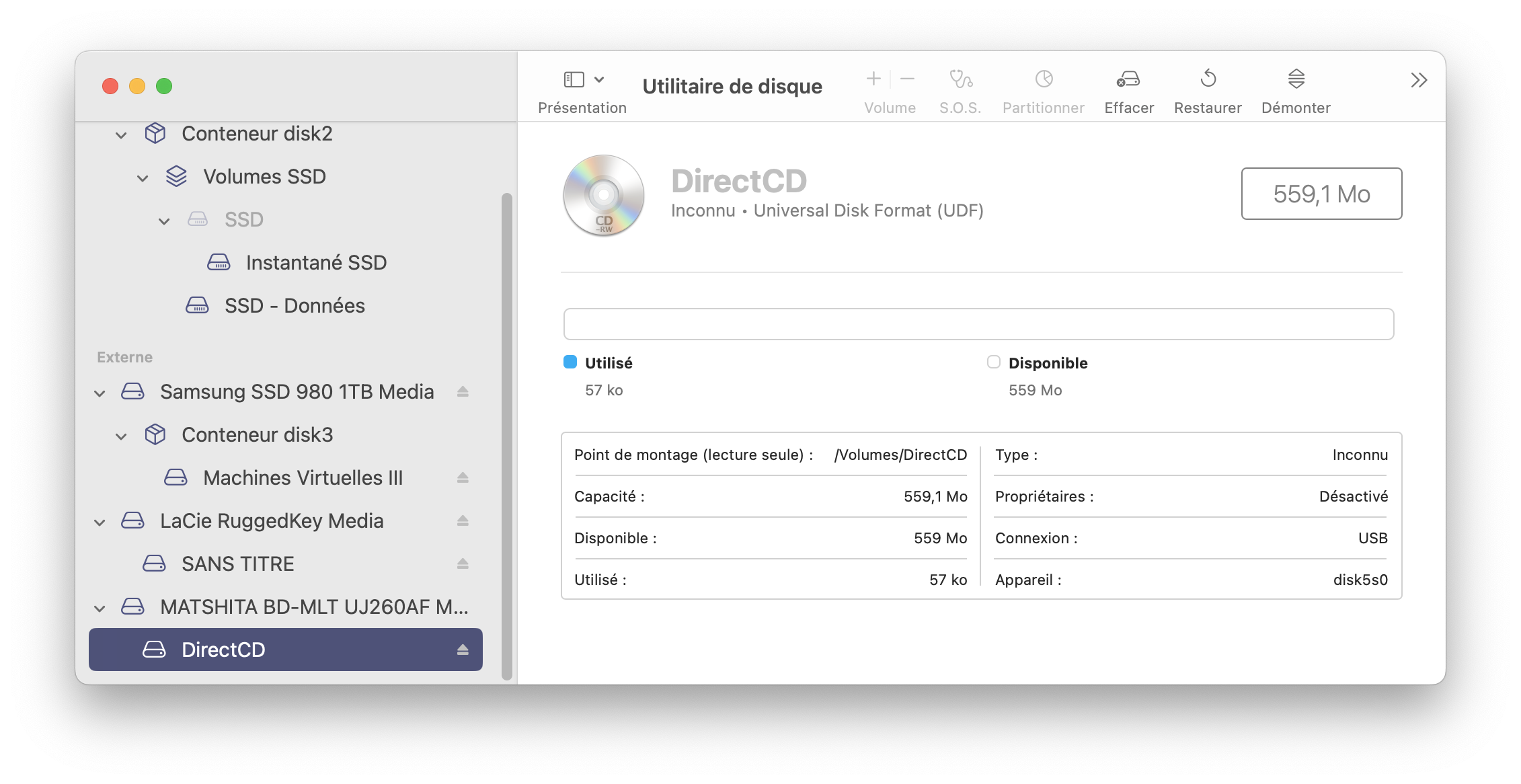Screen dimensions: 1521x784
Task: Click the remove Volume minus icon
Action: coord(907,79)
